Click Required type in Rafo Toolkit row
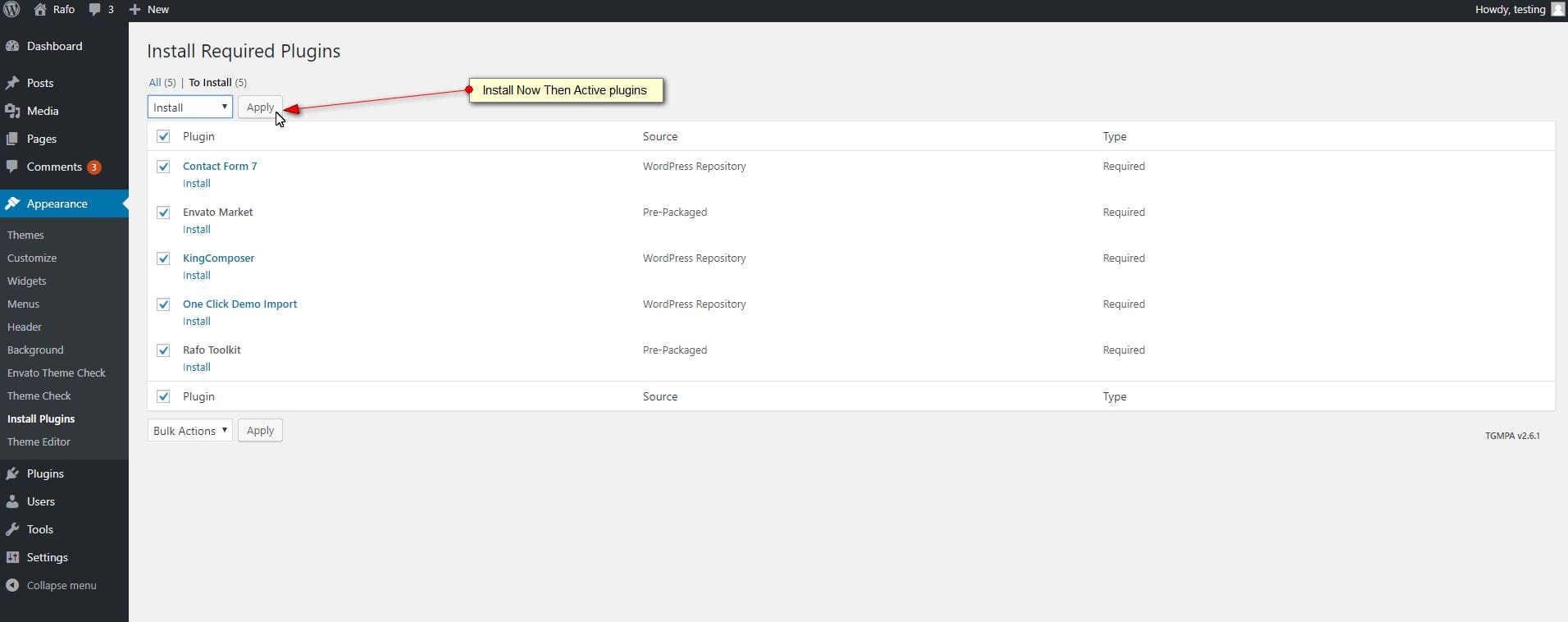 (x=1124, y=350)
